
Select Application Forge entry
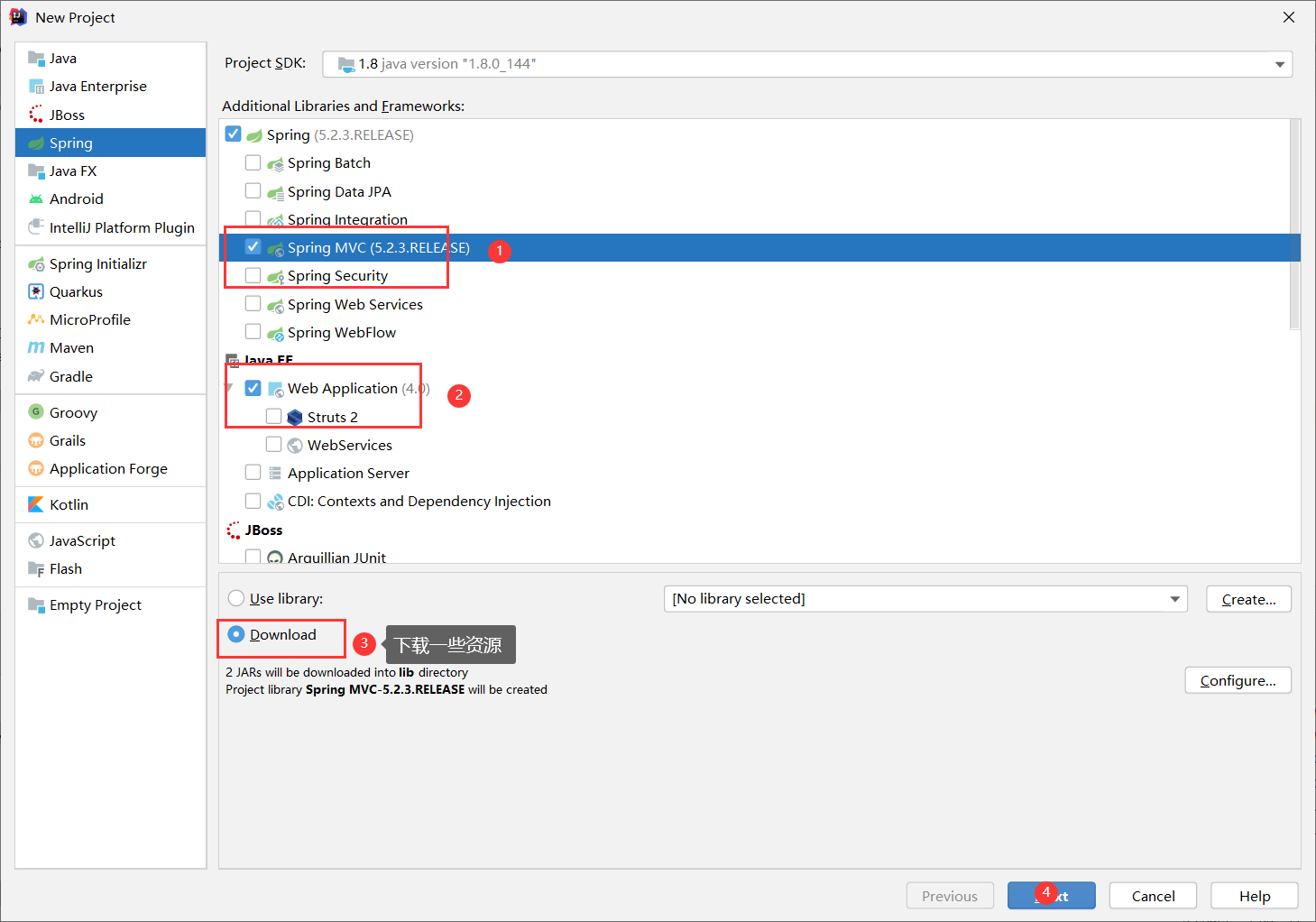click(x=110, y=468)
